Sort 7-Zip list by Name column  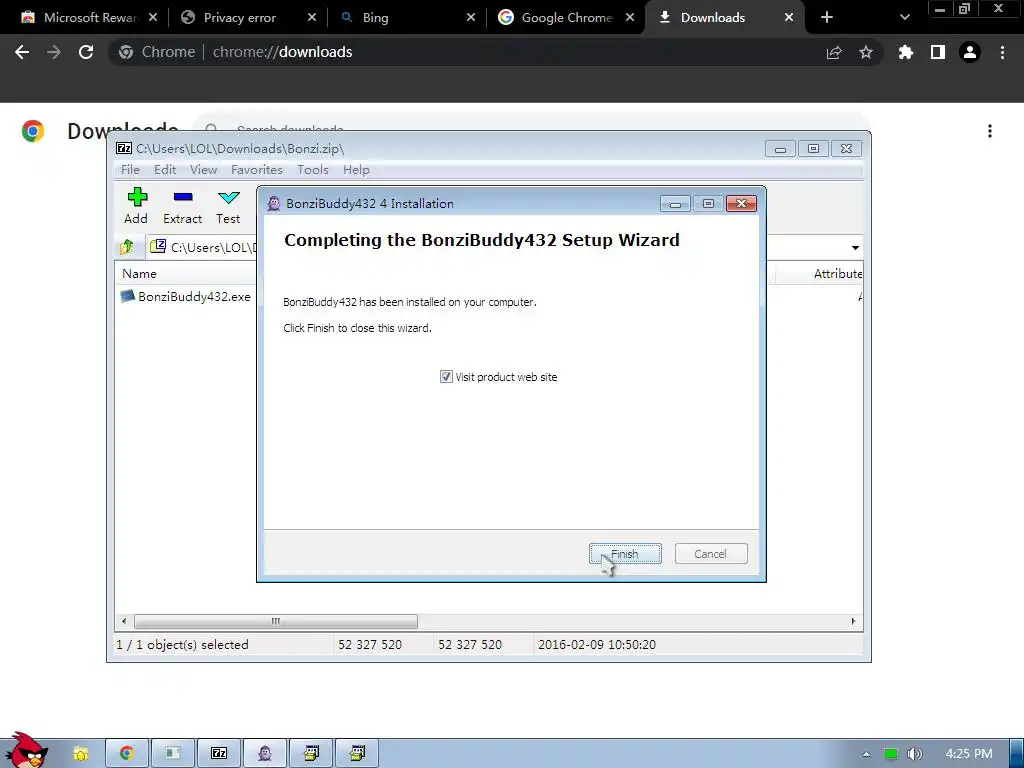click(139, 274)
